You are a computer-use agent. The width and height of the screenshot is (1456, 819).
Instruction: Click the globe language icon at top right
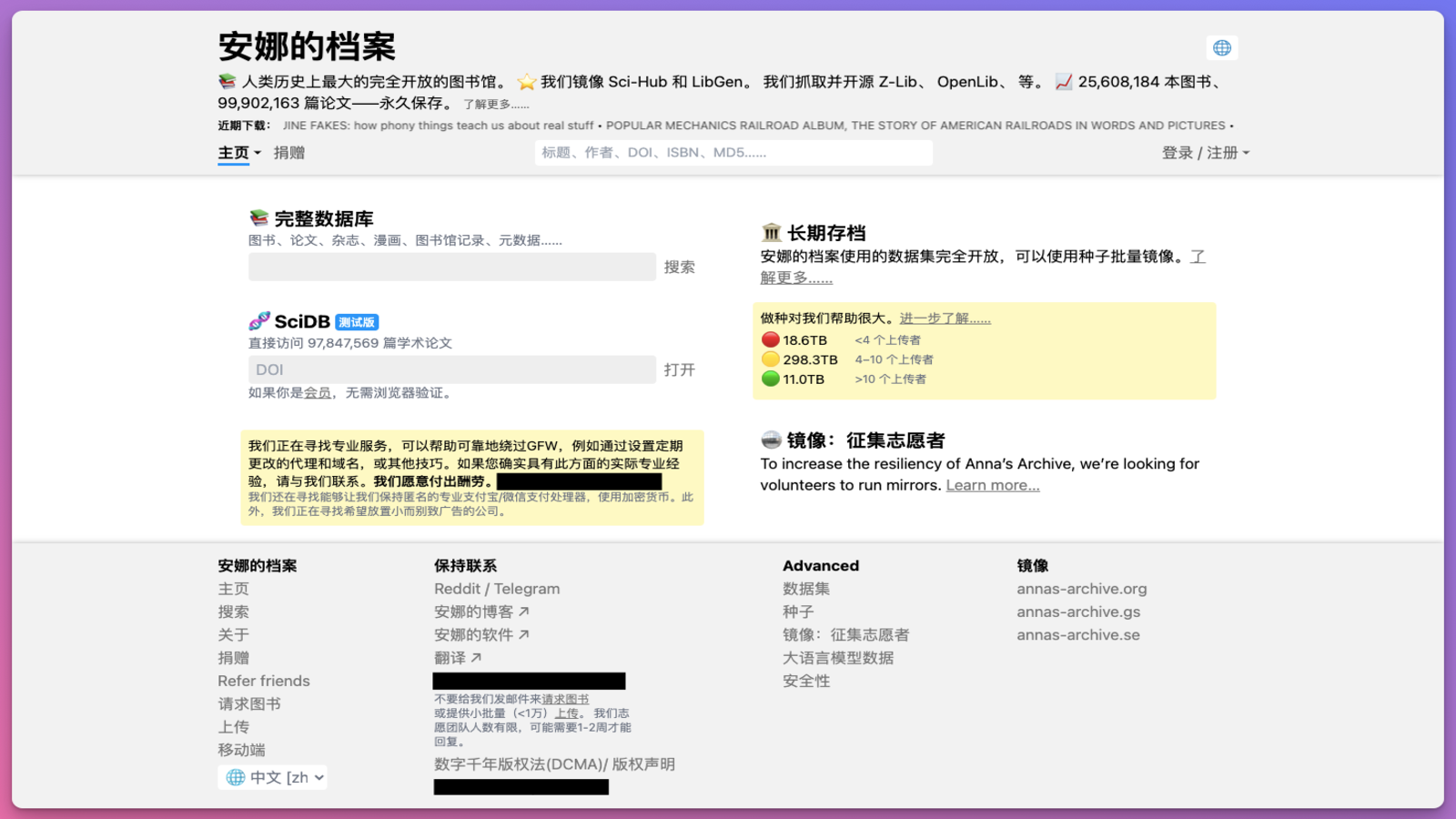click(1222, 47)
